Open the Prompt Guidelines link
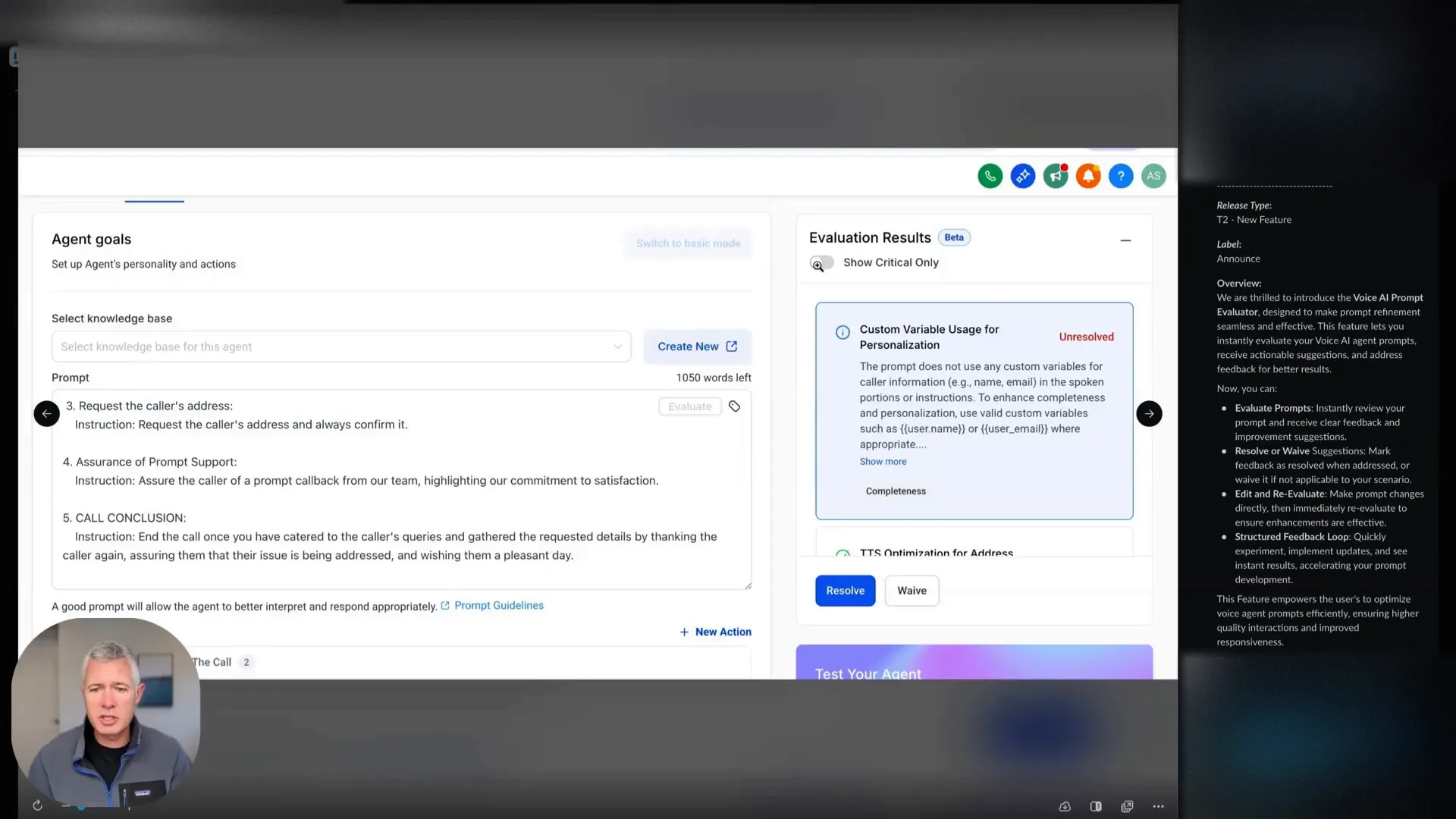This screenshot has height=819, width=1456. pyautogui.click(x=498, y=605)
